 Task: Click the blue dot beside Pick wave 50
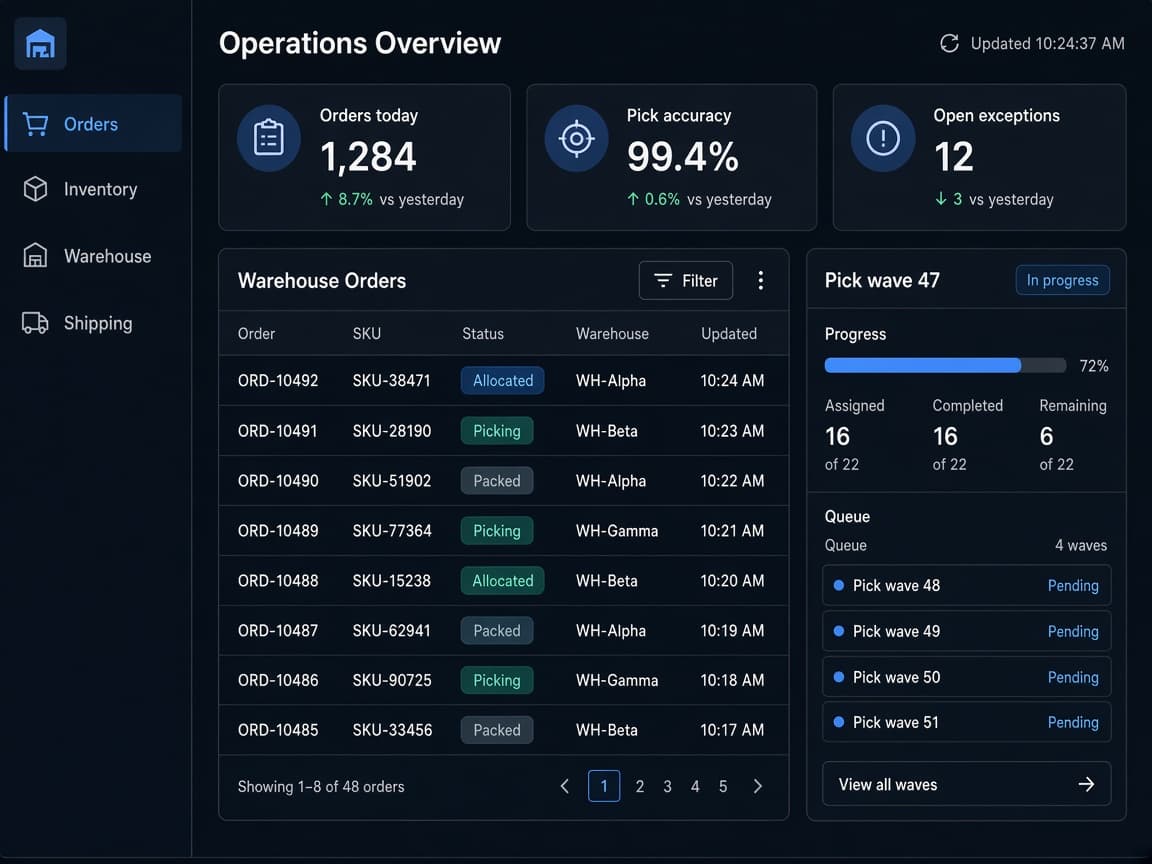click(x=839, y=677)
